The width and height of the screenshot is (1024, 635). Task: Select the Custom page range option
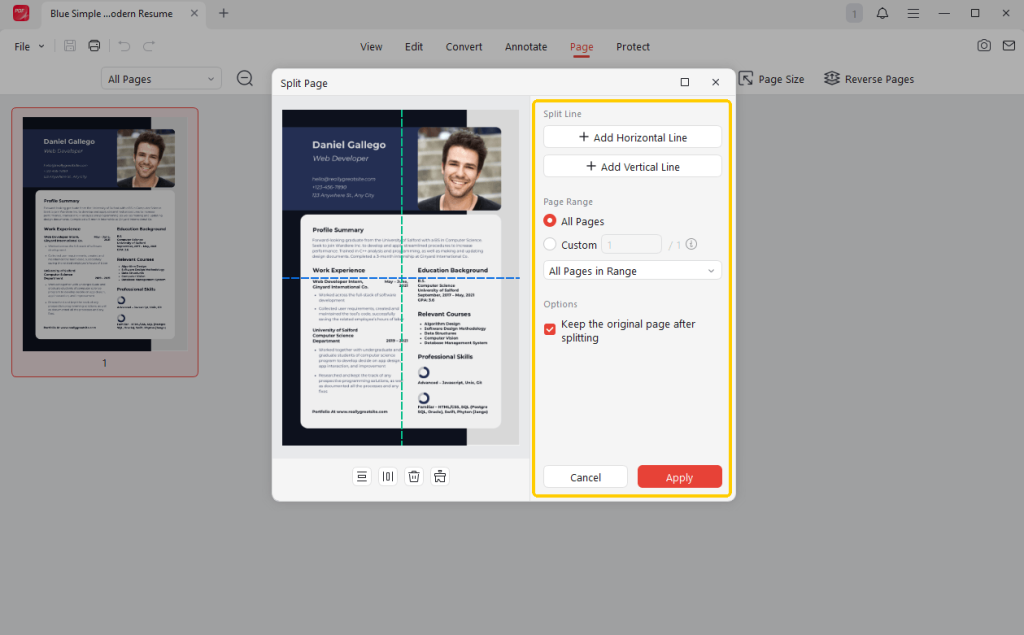[548, 244]
